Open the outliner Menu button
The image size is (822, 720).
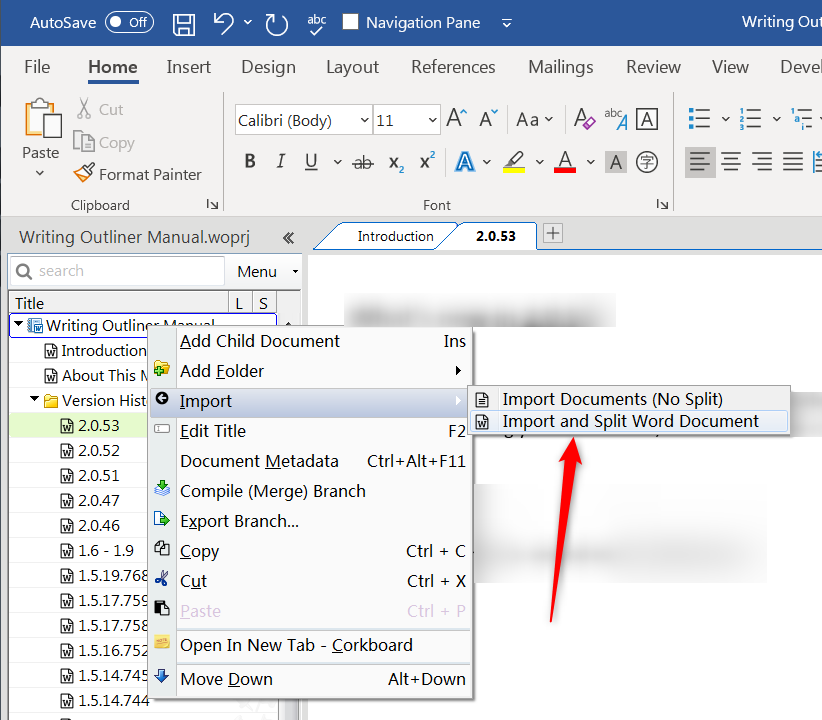[268, 271]
